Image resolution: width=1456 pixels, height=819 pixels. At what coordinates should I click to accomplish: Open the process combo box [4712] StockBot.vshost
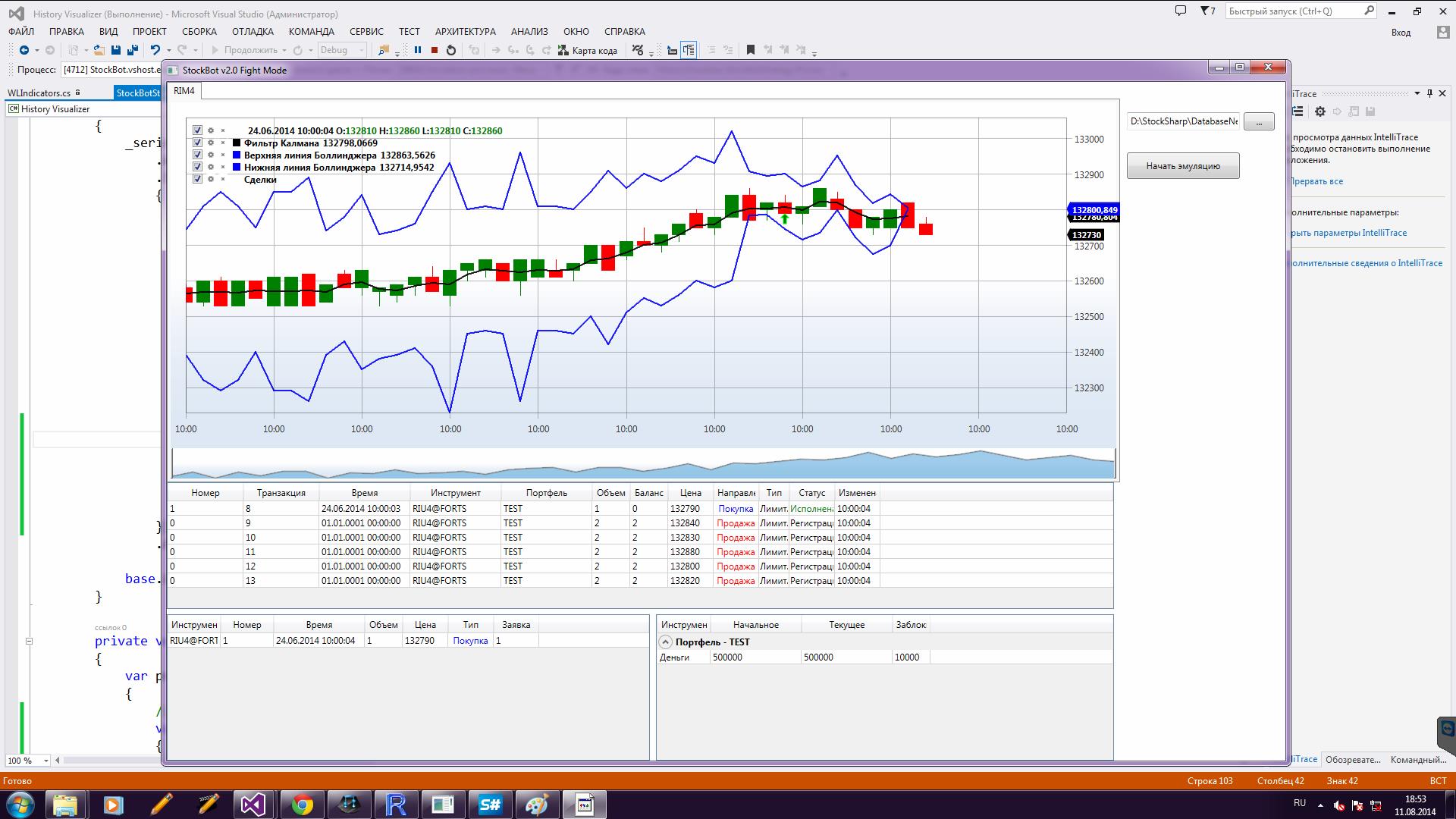(x=111, y=70)
